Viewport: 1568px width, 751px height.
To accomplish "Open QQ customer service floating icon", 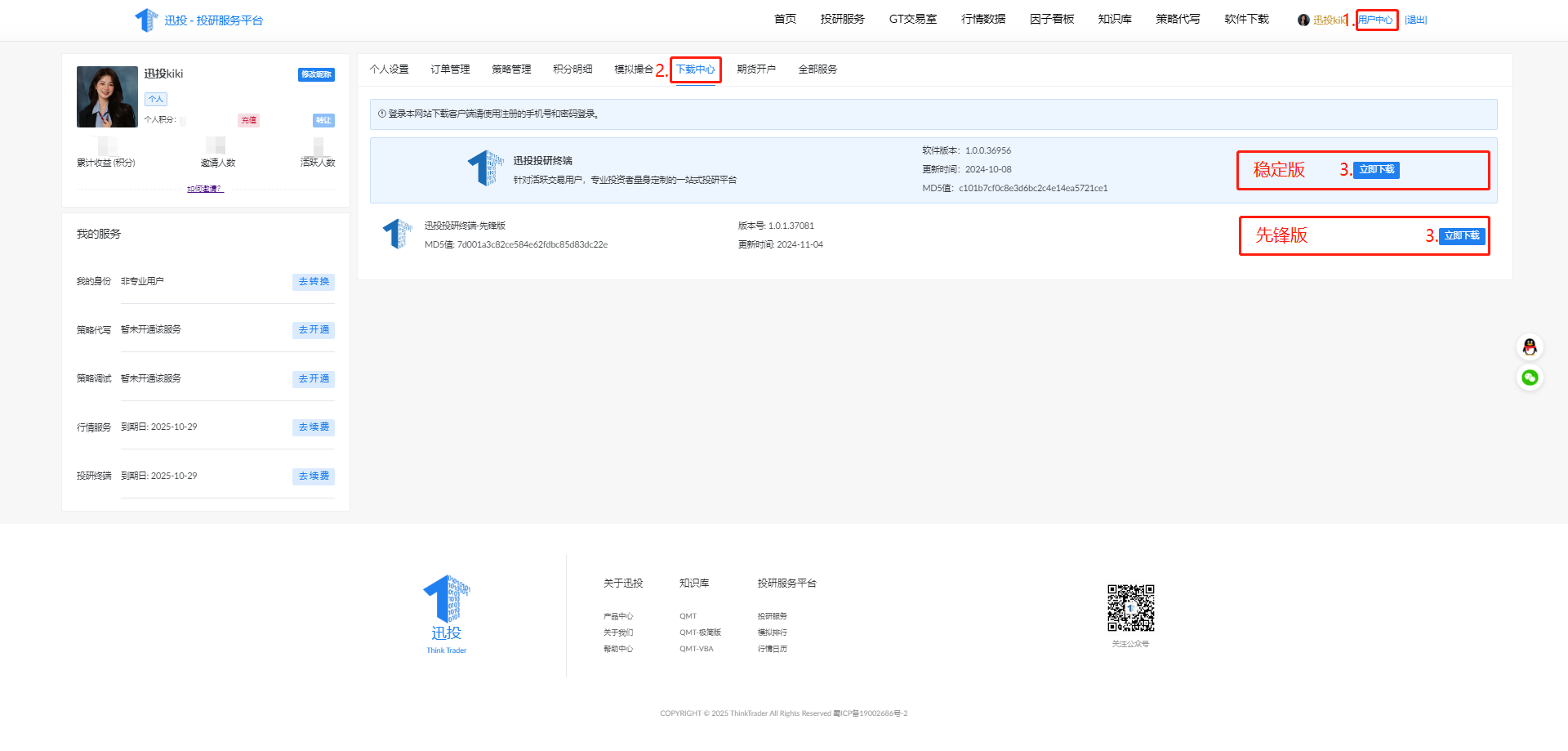I will 1530,347.
